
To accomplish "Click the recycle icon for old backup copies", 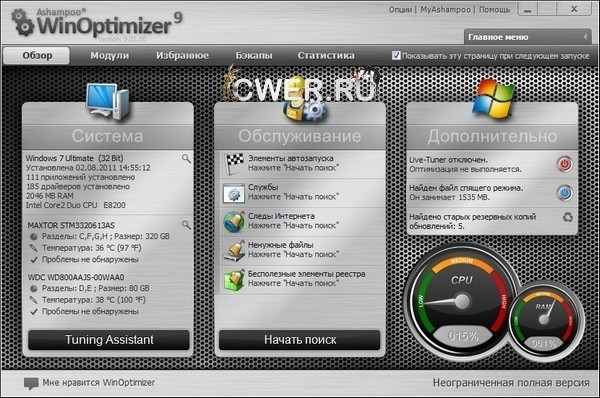I will pyautogui.click(x=568, y=217).
